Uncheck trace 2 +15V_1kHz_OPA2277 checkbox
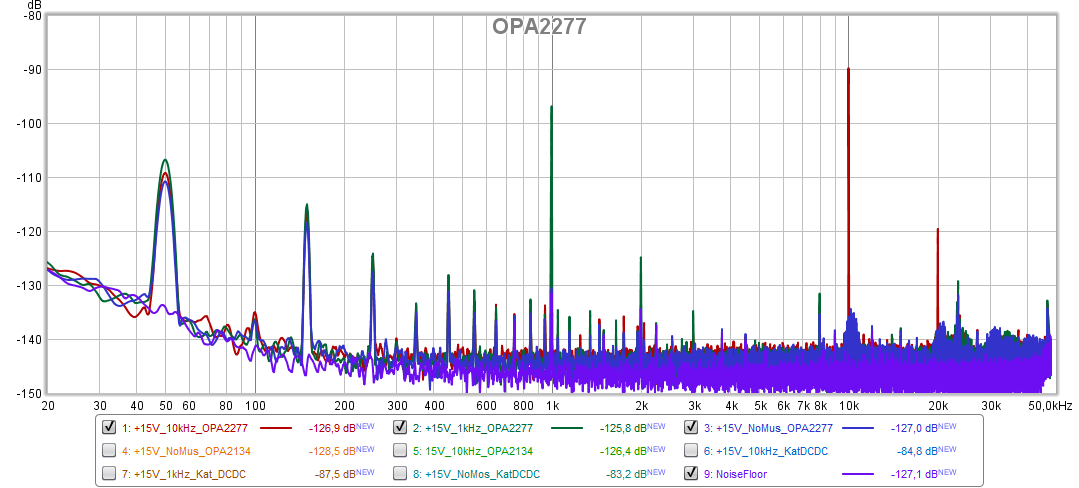Image resolution: width=1079 pixels, height=488 pixels. (x=400, y=427)
